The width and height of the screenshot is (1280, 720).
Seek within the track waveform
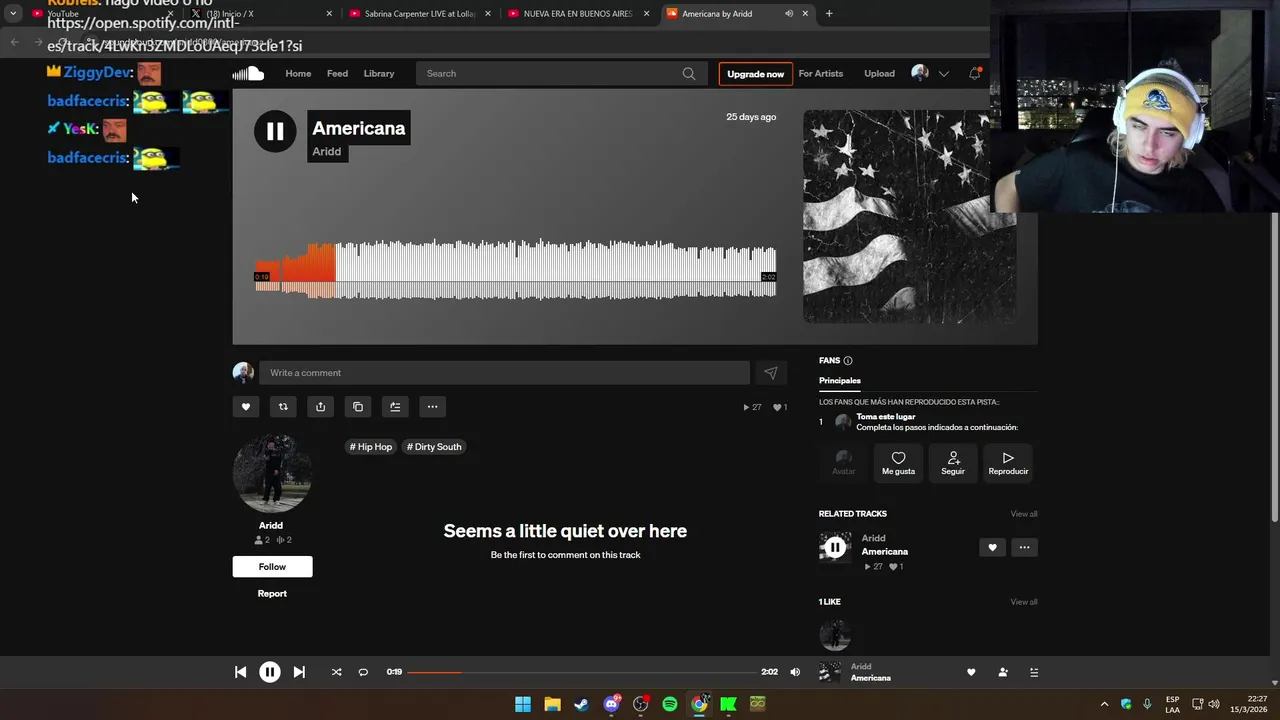[515, 269]
